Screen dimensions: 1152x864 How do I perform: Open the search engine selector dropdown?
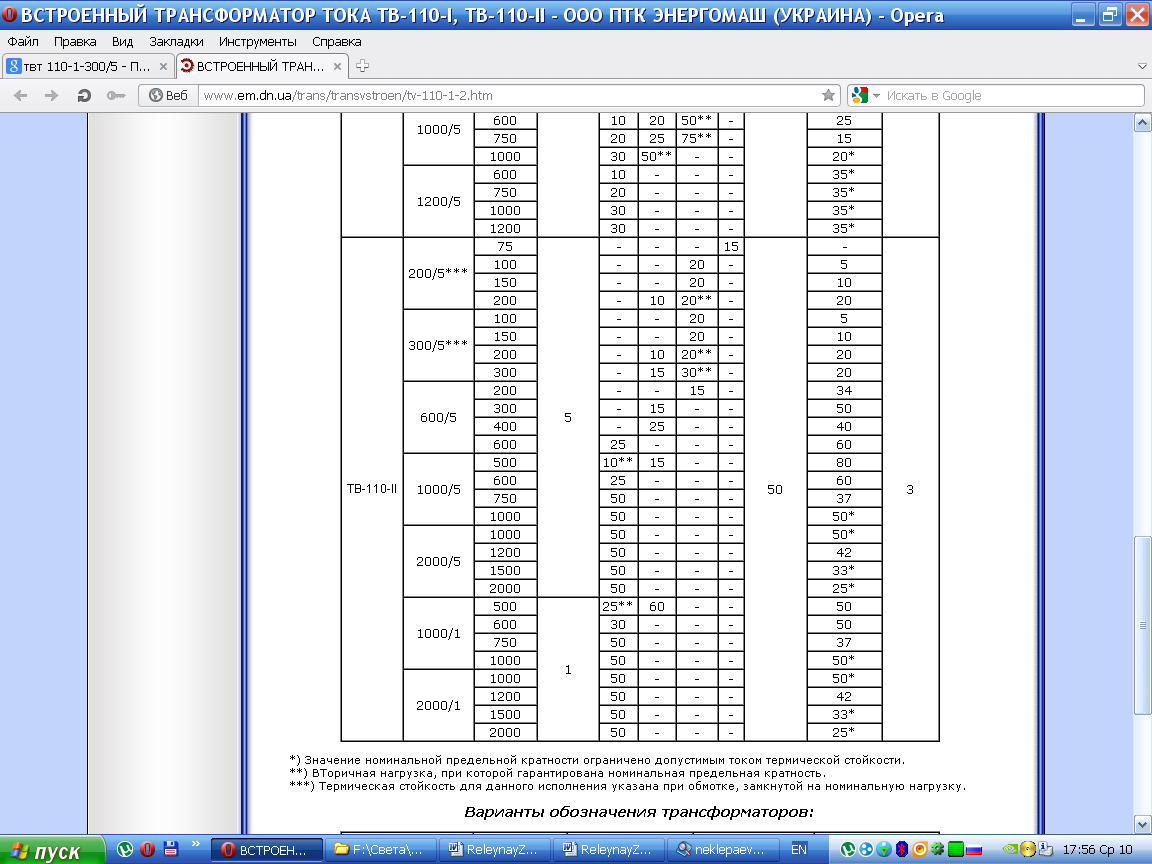[x=865, y=96]
